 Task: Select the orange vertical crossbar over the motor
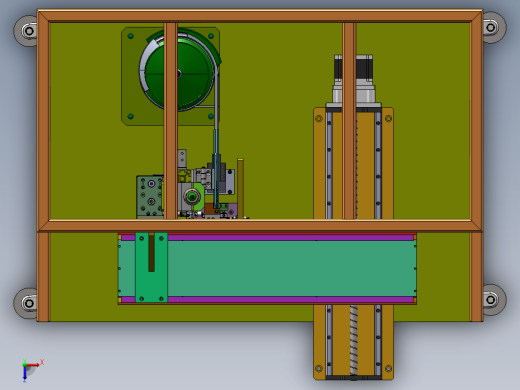pos(349,121)
